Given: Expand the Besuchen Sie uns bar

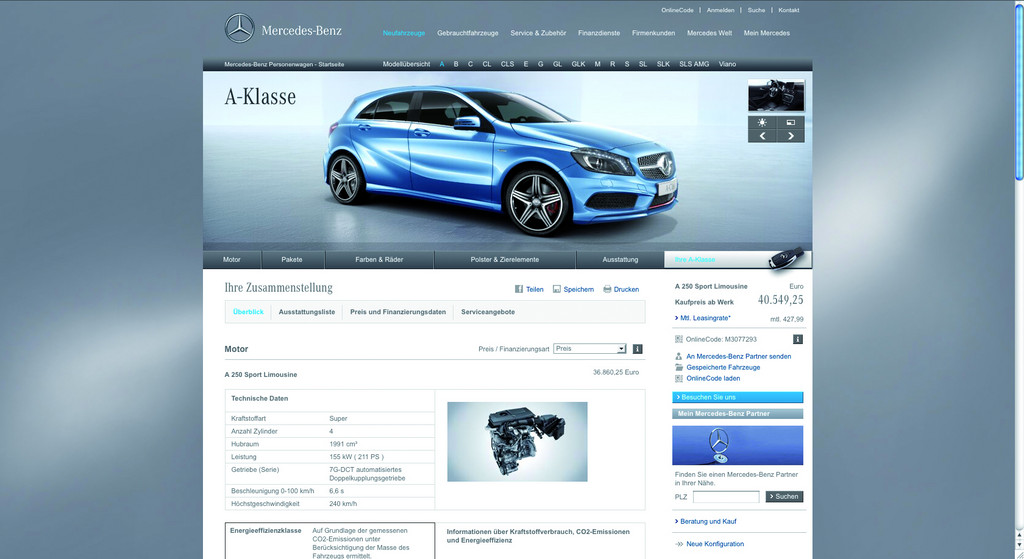Looking at the screenshot, I should (x=737, y=397).
